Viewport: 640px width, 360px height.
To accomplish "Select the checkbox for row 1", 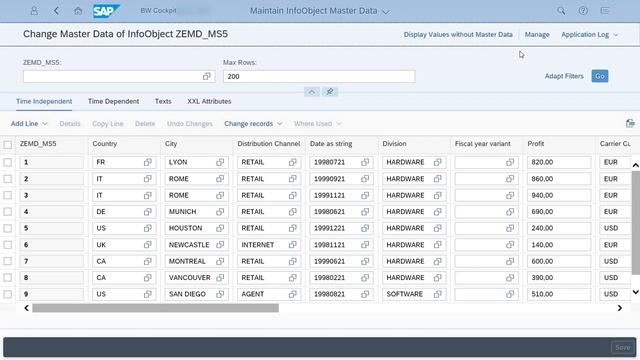I will (x=8, y=162).
